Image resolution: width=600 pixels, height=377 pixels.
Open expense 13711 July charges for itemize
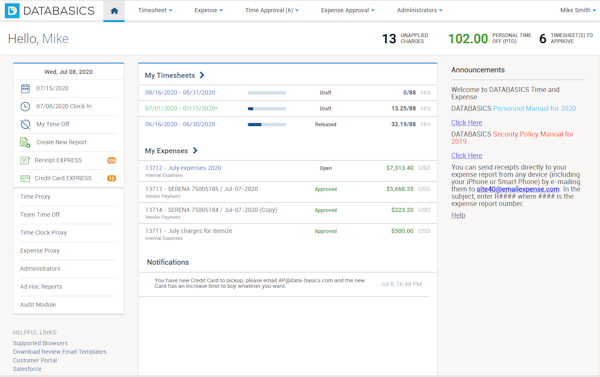point(189,231)
